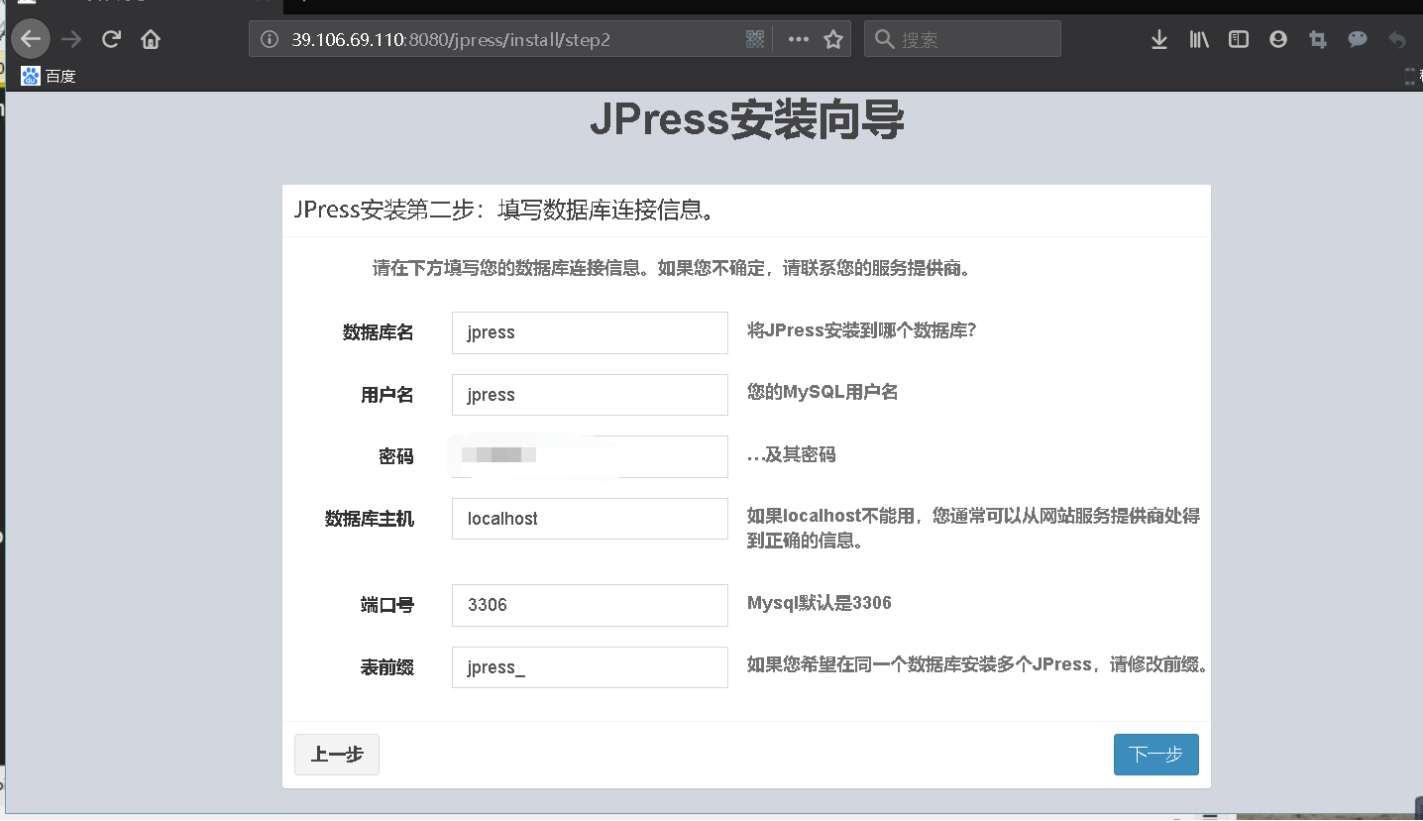
Task: Click the instruction line 请在下方填写
Action: point(672,269)
